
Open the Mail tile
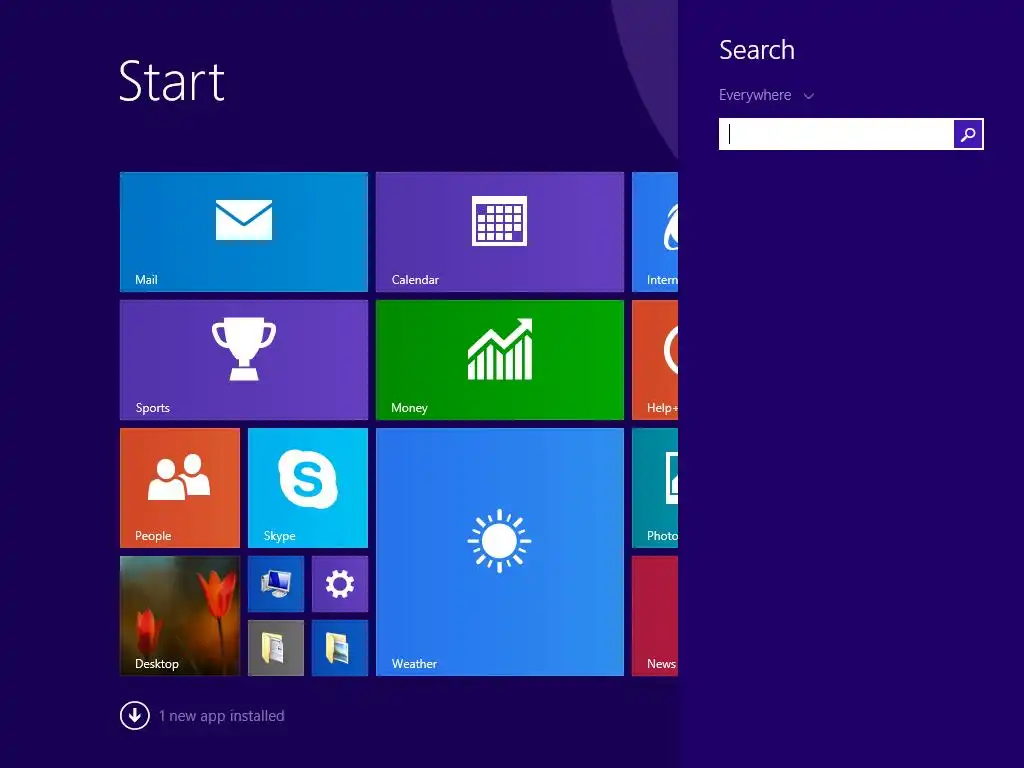tap(244, 232)
